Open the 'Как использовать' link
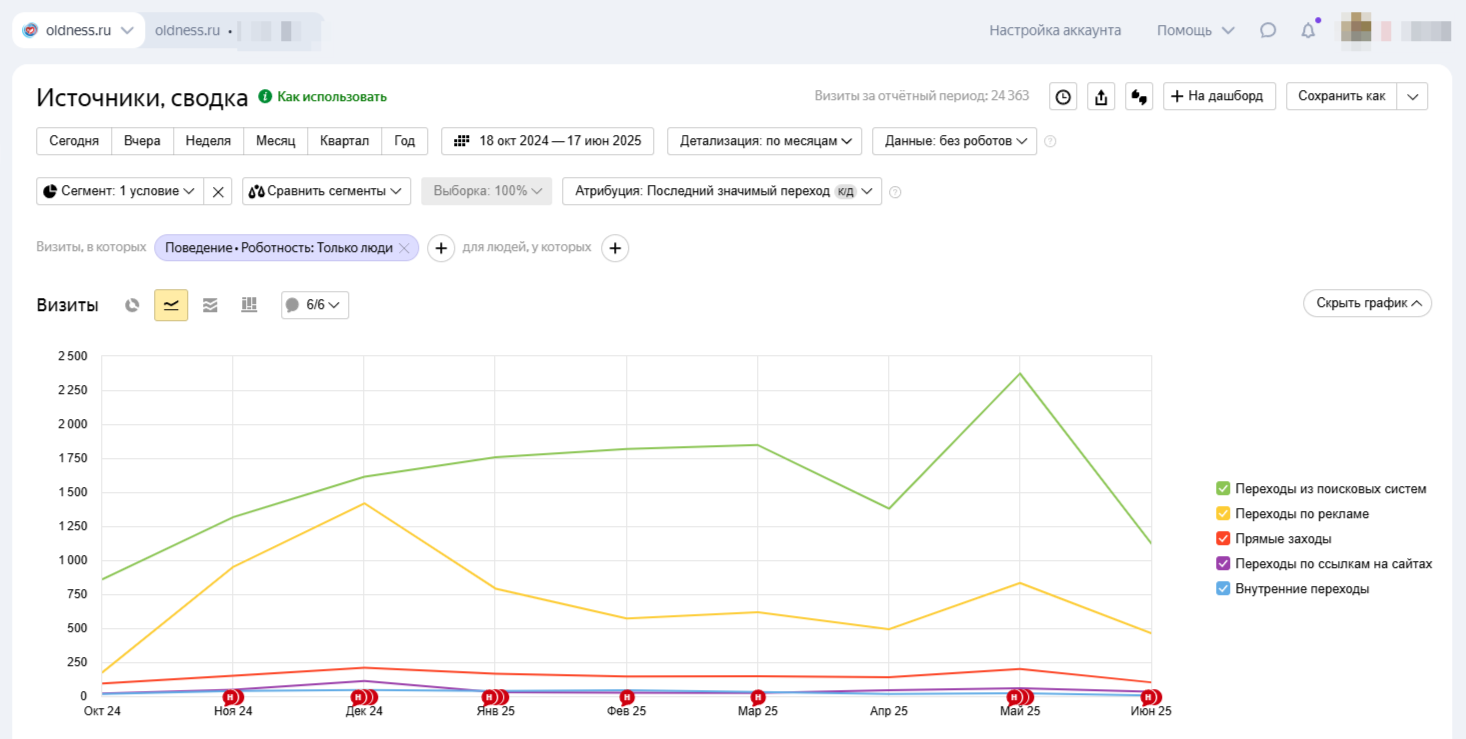Image resolution: width=1466 pixels, height=739 pixels. coord(331,97)
